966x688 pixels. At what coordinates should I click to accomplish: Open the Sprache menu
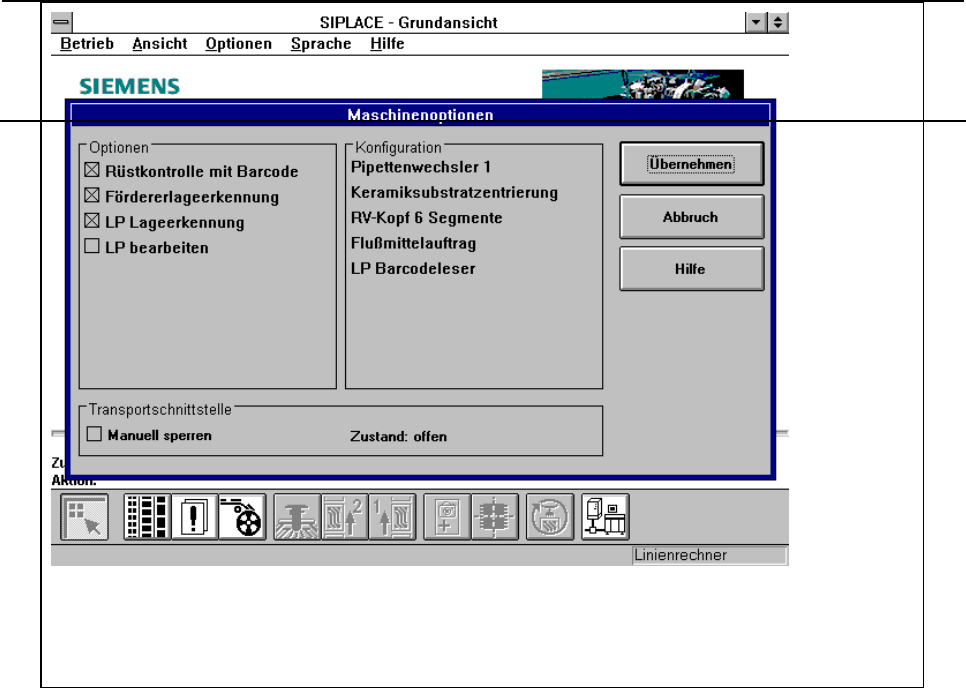(321, 44)
